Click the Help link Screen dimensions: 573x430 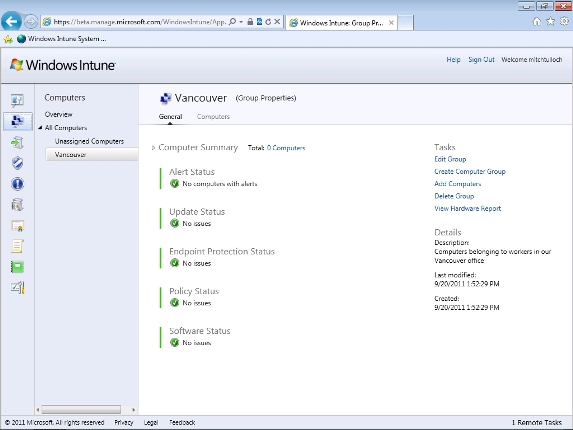(x=453, y=60)
